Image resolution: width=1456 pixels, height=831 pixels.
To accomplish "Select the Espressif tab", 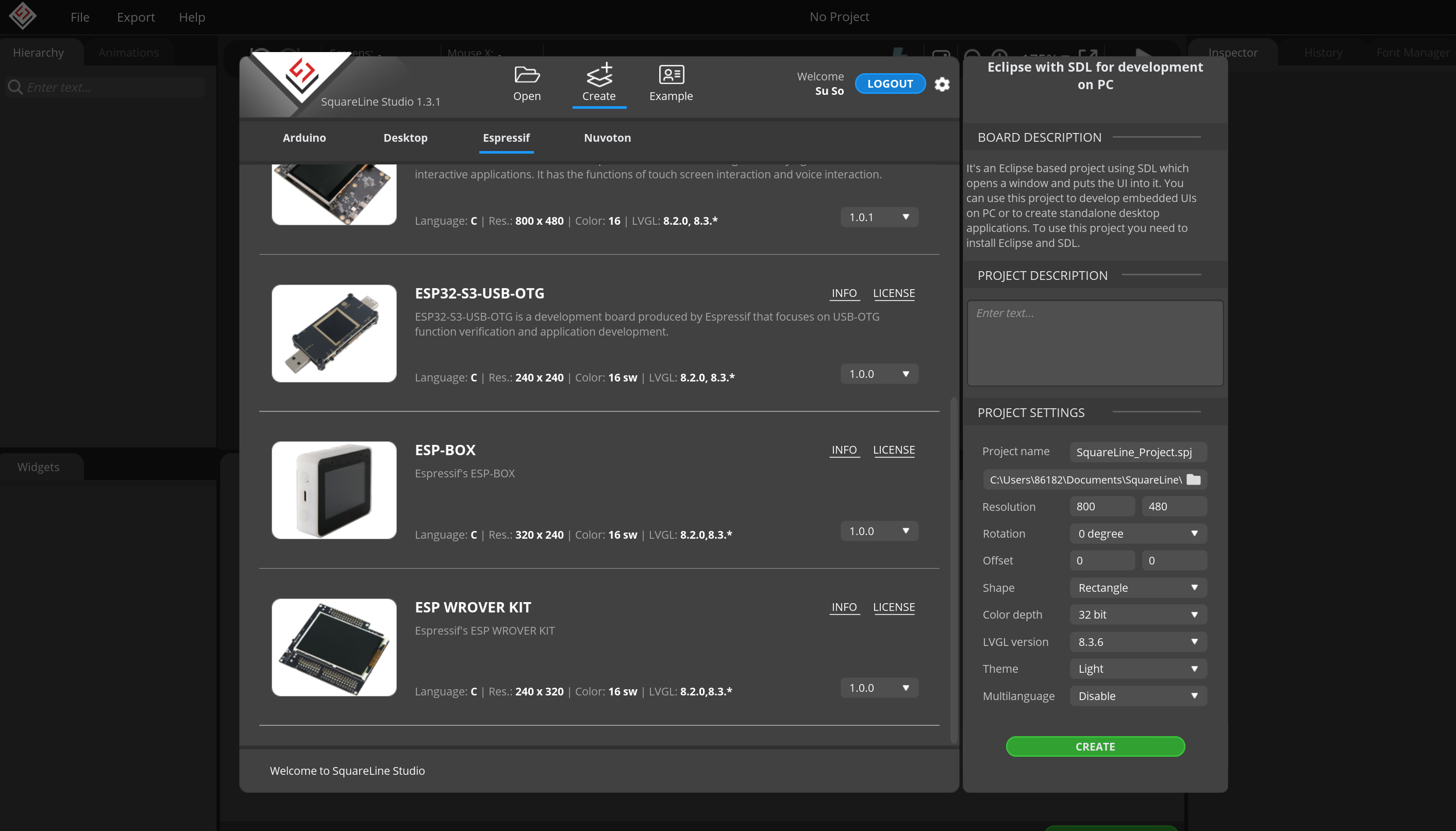I will click(506, 138).
